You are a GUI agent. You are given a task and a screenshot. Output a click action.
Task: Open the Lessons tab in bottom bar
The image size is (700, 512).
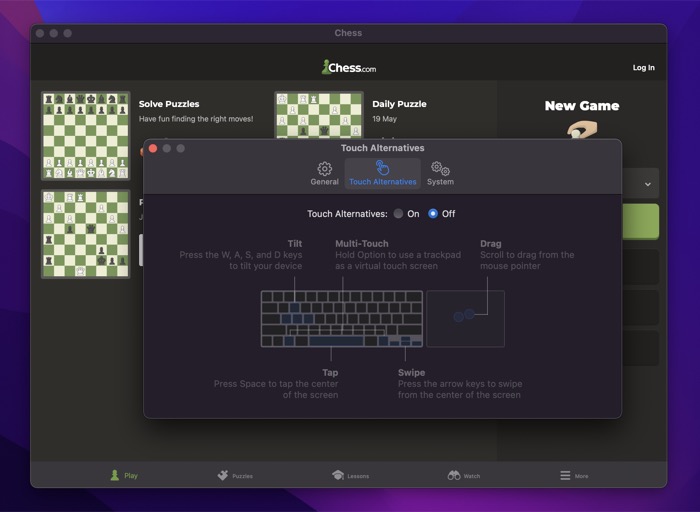tap(350, 476)
